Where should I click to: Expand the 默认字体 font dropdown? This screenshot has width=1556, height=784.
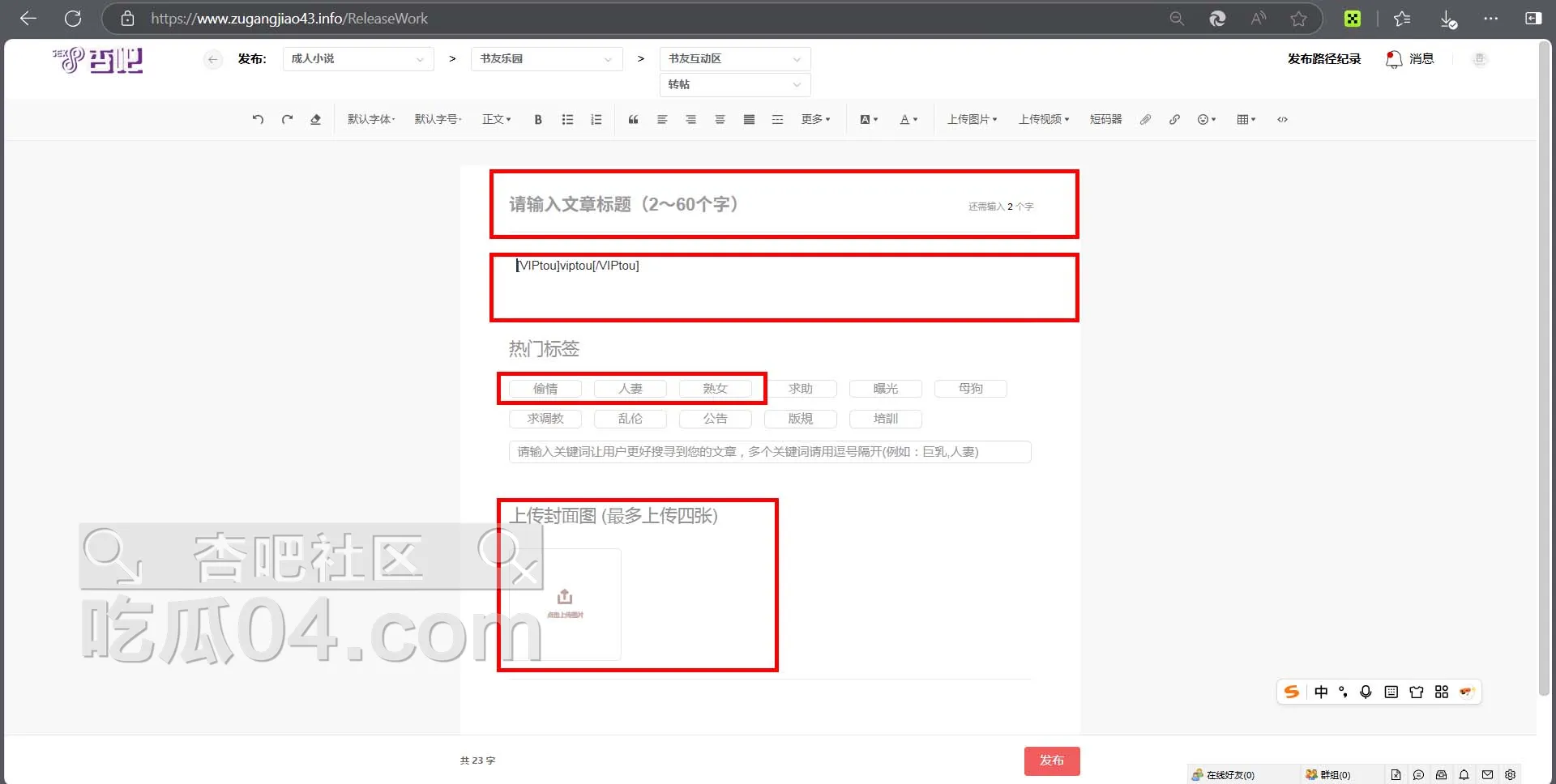[371, 119]
